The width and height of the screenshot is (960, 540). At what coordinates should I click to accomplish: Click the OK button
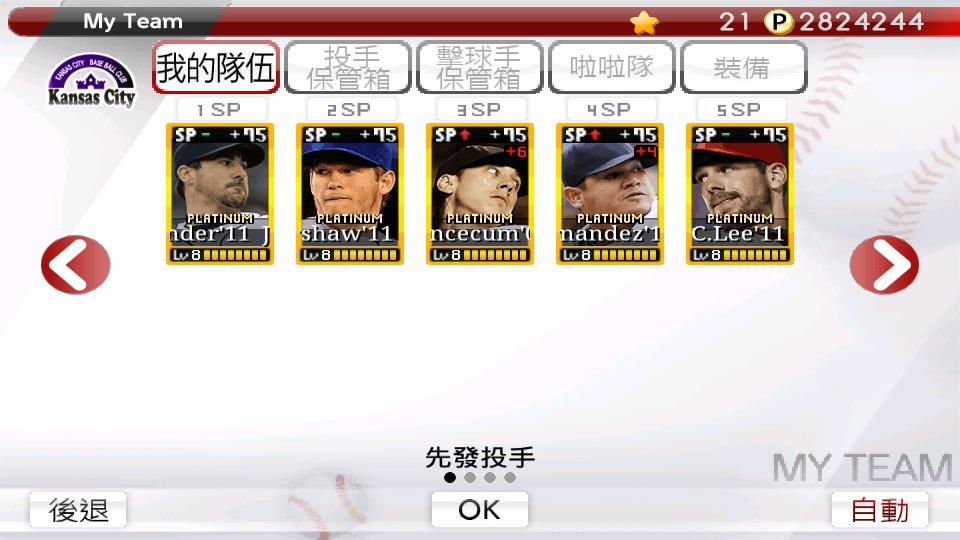[479, 509]
